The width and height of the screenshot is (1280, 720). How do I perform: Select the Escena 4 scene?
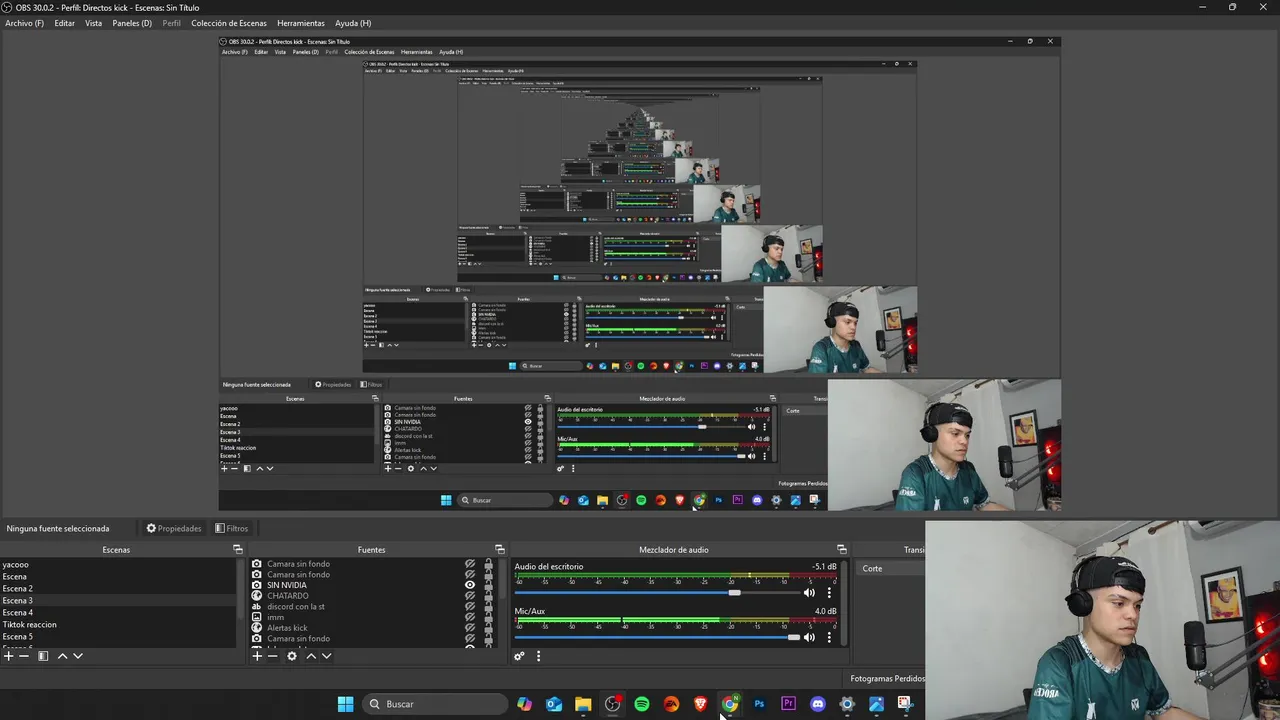[x=118, y=613]
